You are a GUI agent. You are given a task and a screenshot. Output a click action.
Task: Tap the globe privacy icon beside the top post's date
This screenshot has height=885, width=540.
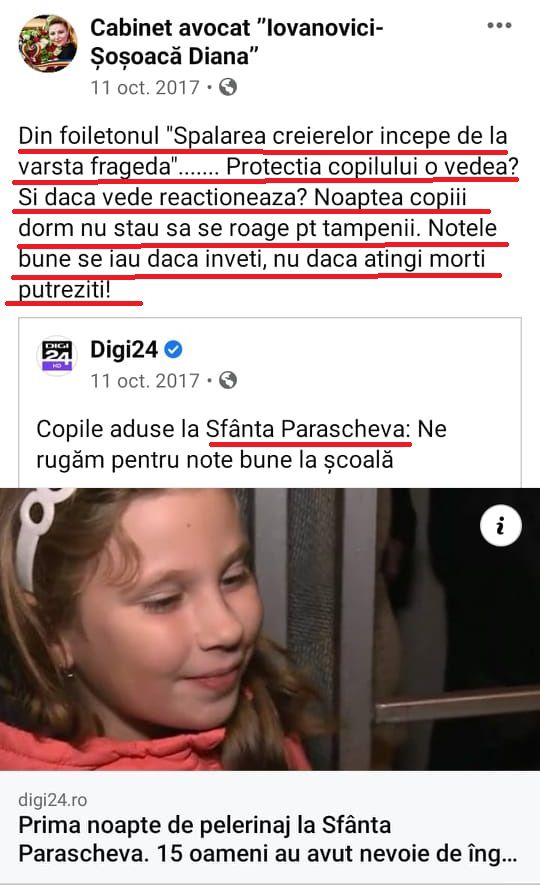coord(228,87)
